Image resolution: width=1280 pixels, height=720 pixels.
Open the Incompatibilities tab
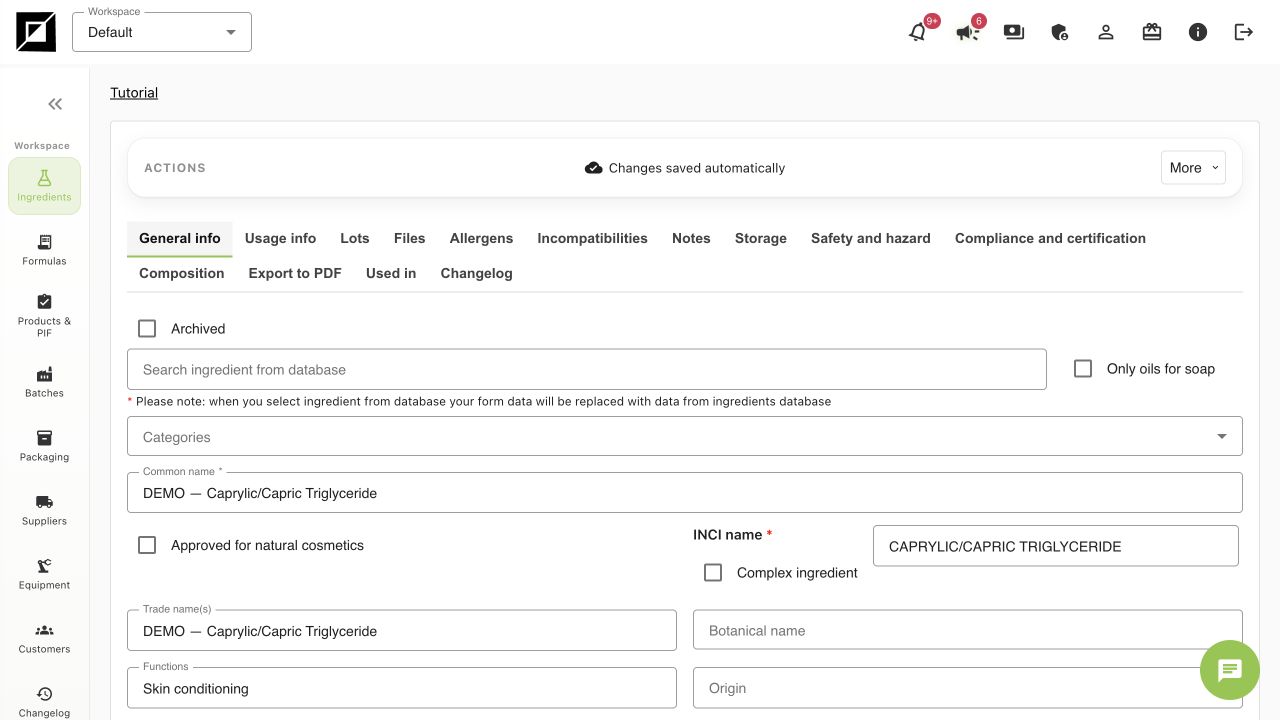[x=592, y=238]
